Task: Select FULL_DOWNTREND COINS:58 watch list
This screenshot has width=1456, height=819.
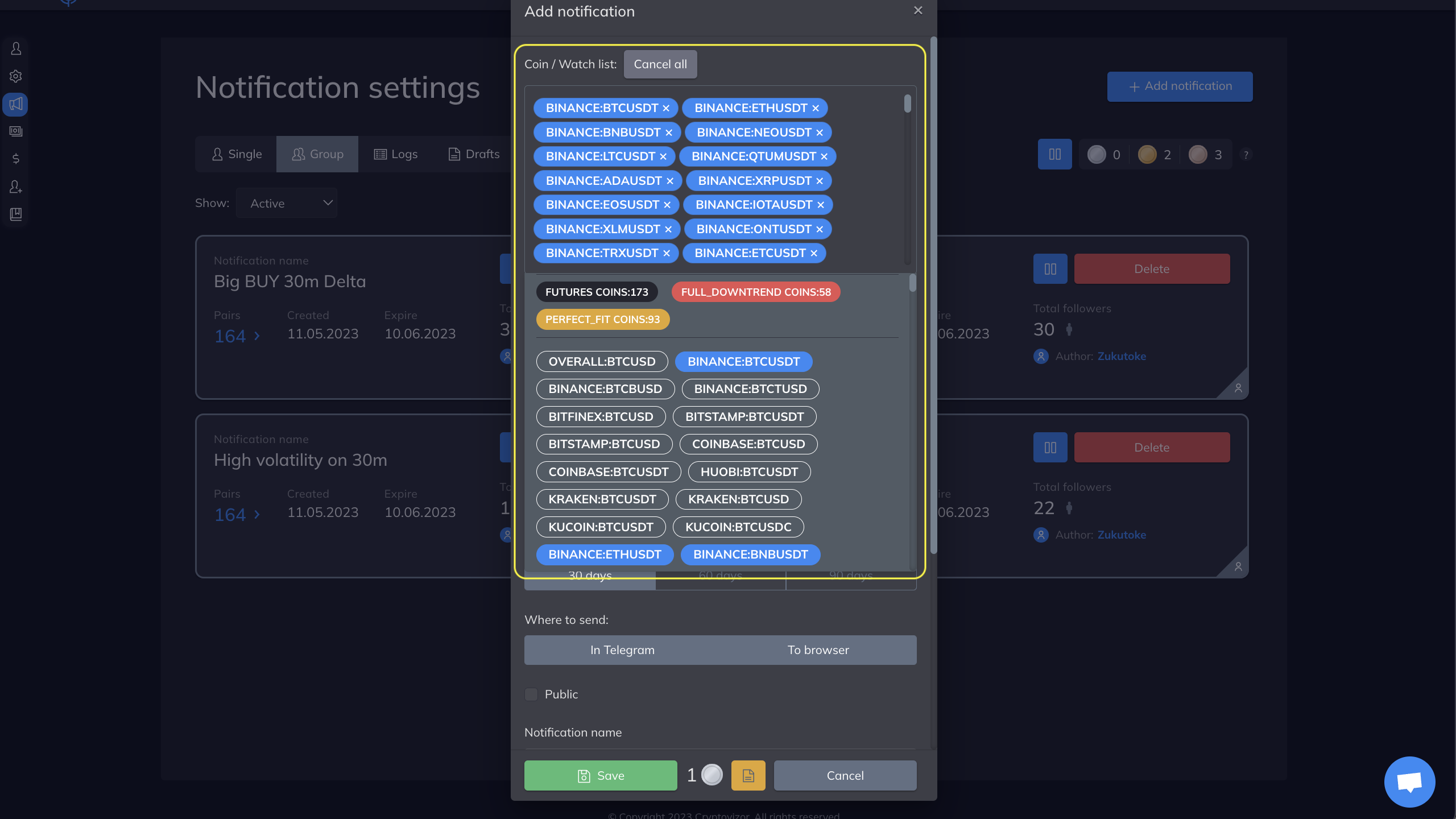Action: 756,292
